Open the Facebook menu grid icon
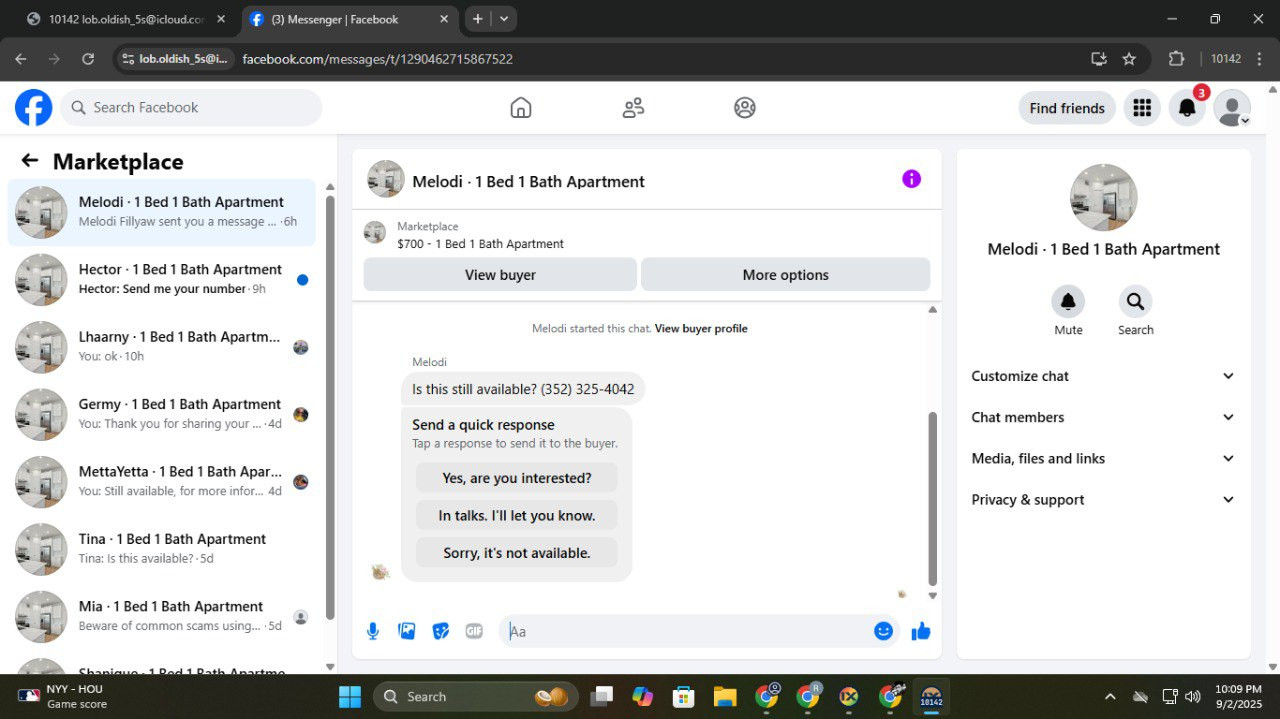The image size is (1280, 719). pyautogui.click(x=1142, y=108)
